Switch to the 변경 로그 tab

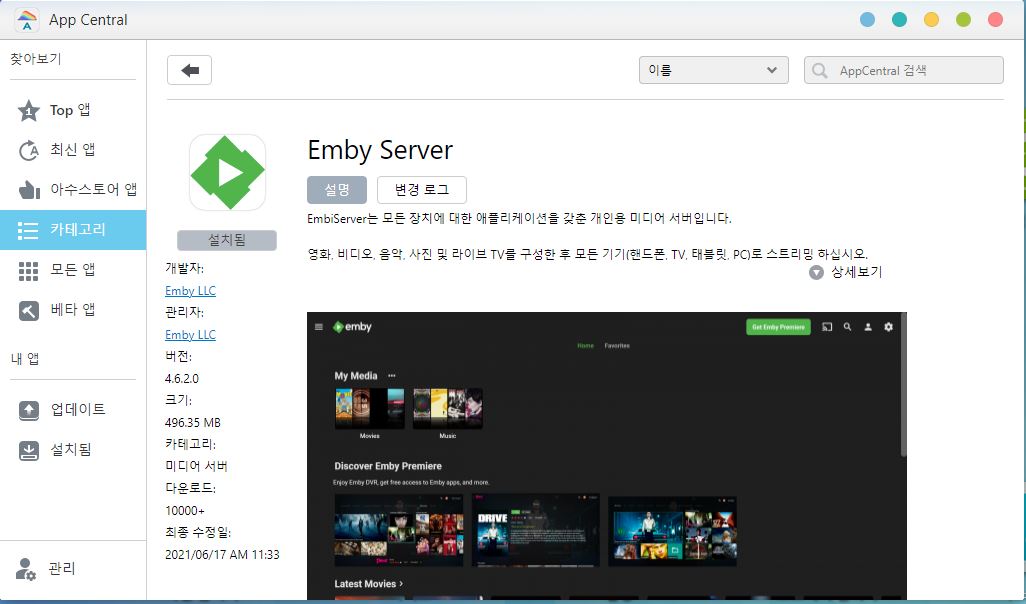point(421,190)
